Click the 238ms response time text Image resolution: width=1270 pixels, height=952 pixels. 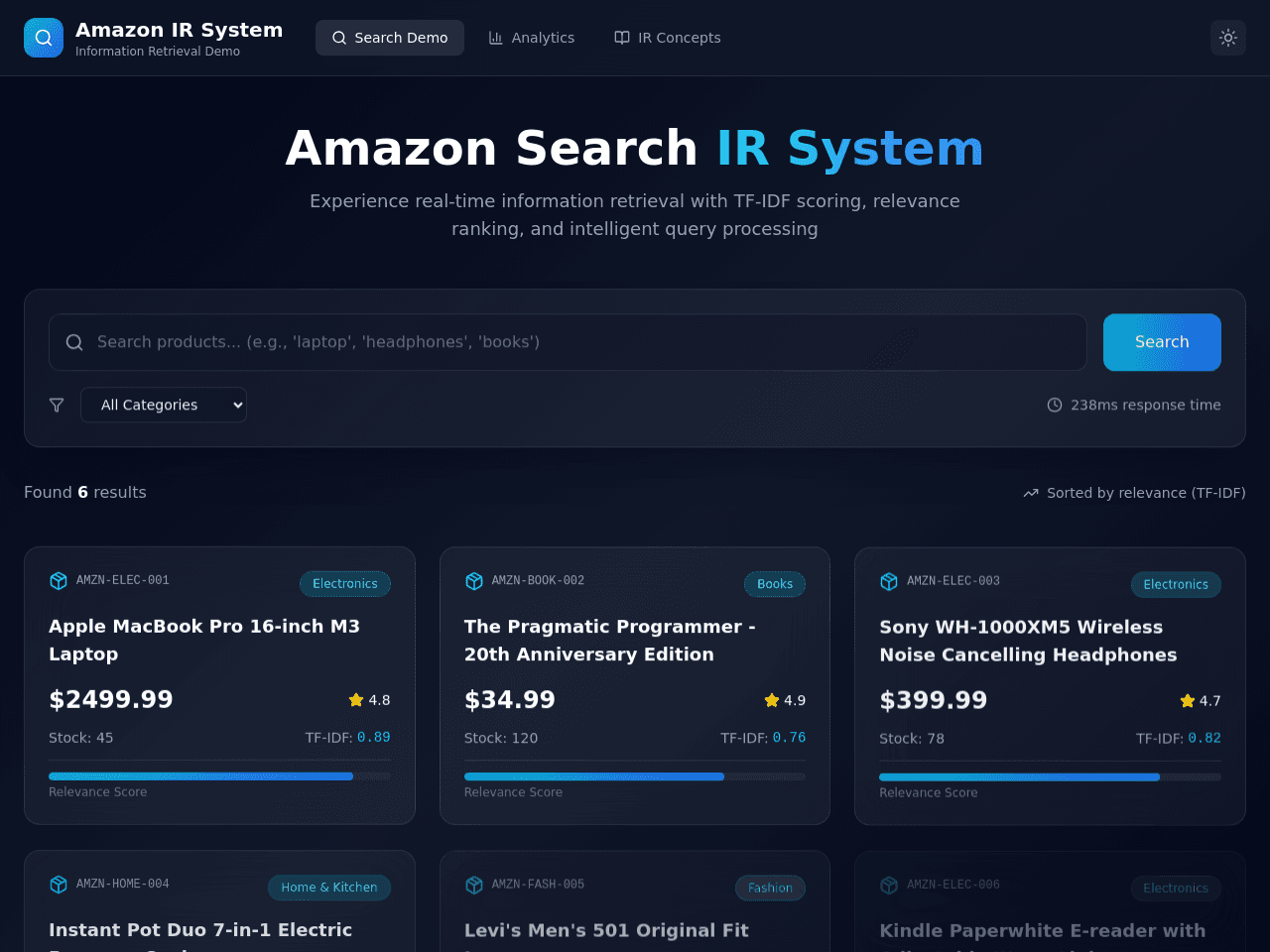tap(1146, 405)
